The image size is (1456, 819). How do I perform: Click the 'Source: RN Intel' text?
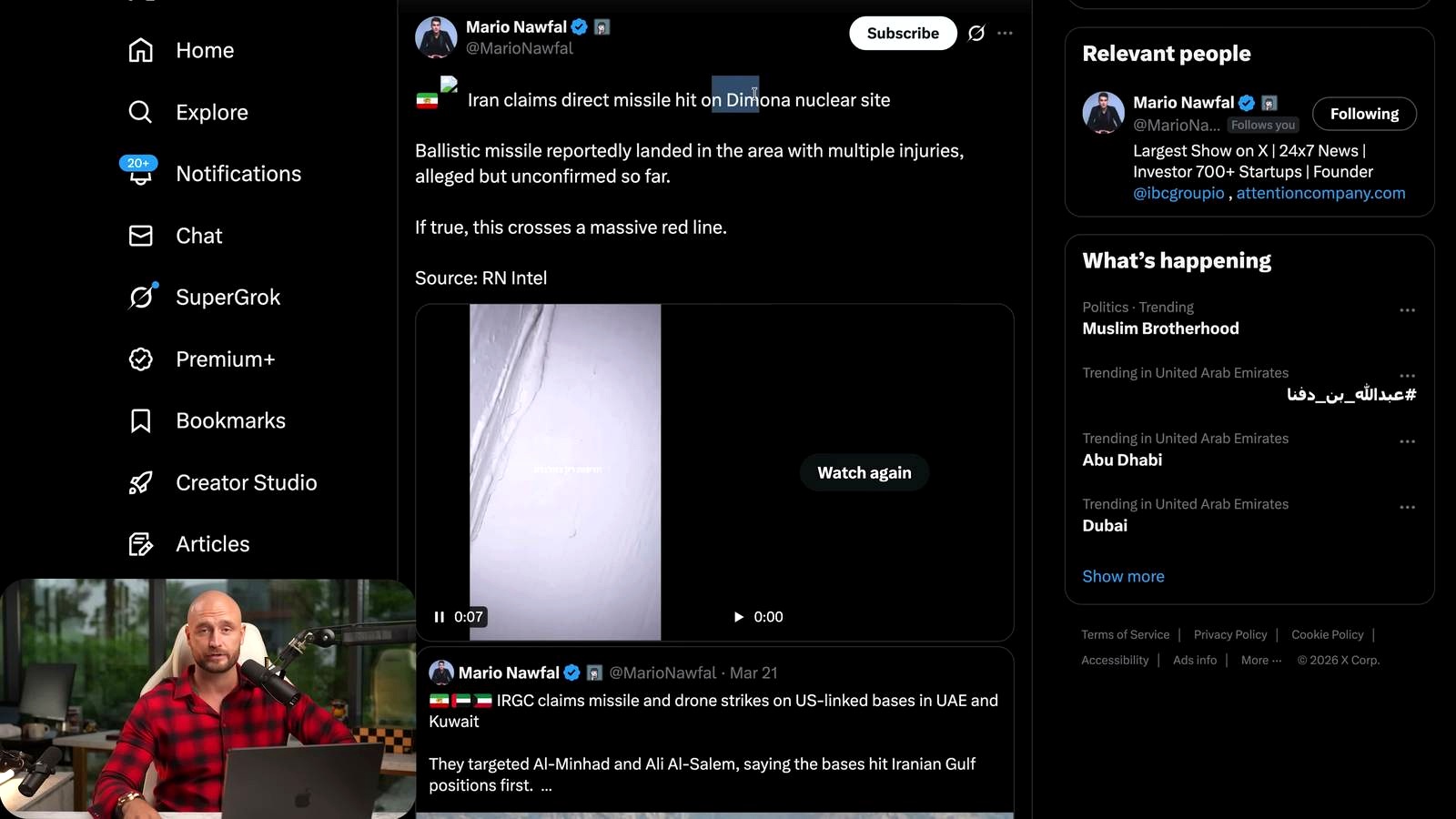pos(480,278)
